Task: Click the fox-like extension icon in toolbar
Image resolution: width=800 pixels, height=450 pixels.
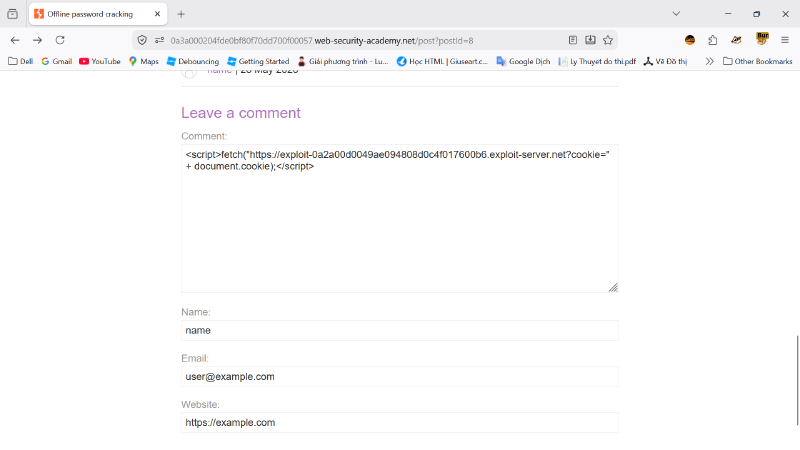Action: tap(736, 40)
